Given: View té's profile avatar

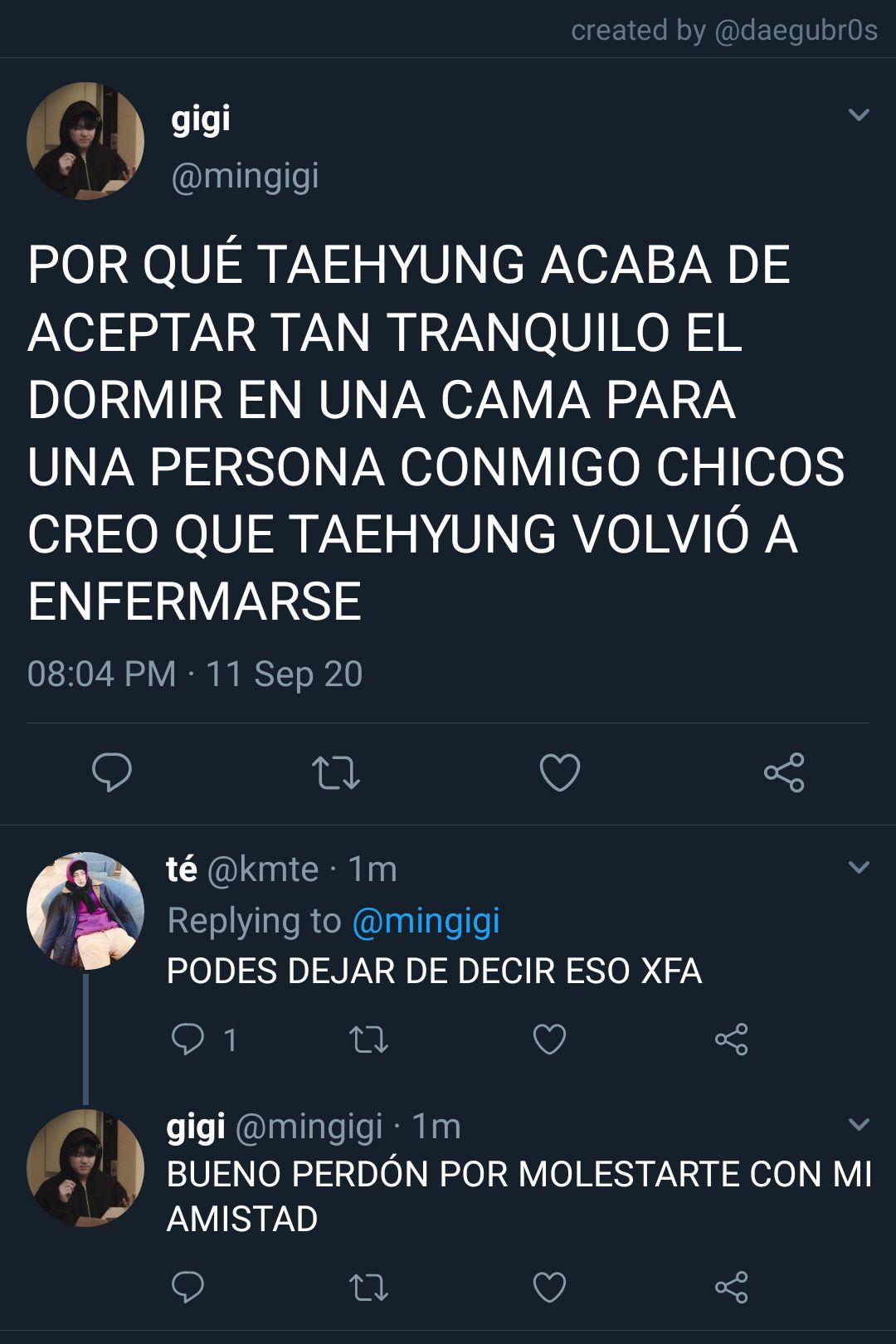Looking at the screenshot, I should (x=85, y=911).
